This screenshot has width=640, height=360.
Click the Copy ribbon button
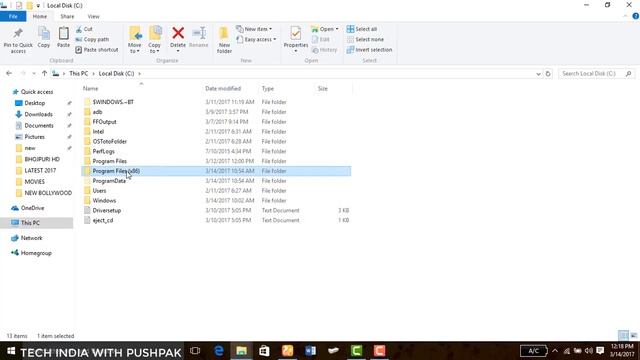pos(44,38)
